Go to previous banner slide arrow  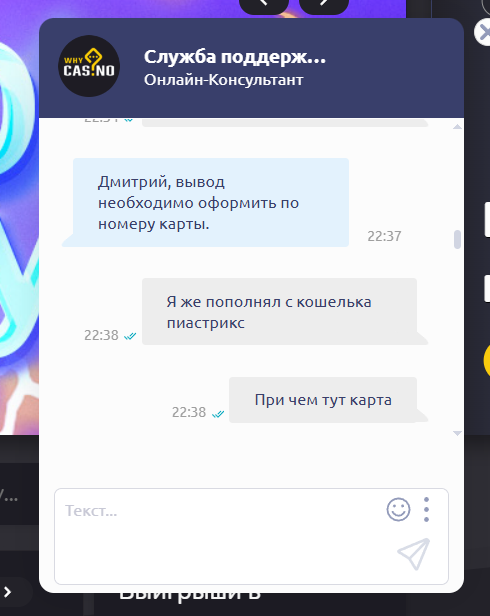point(264,6)
